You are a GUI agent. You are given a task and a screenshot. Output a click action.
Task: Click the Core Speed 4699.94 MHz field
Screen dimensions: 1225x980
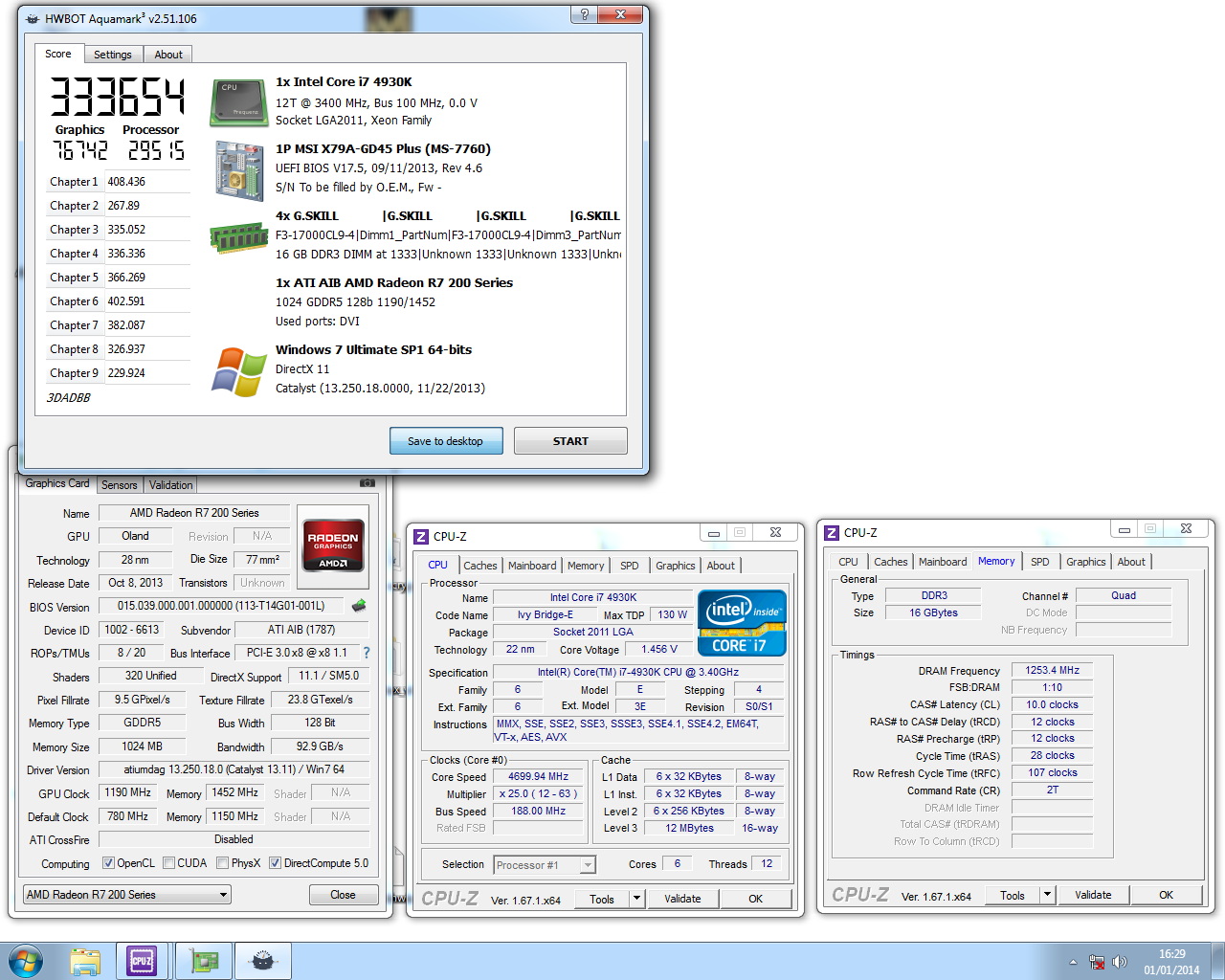[x=538, y=777]
